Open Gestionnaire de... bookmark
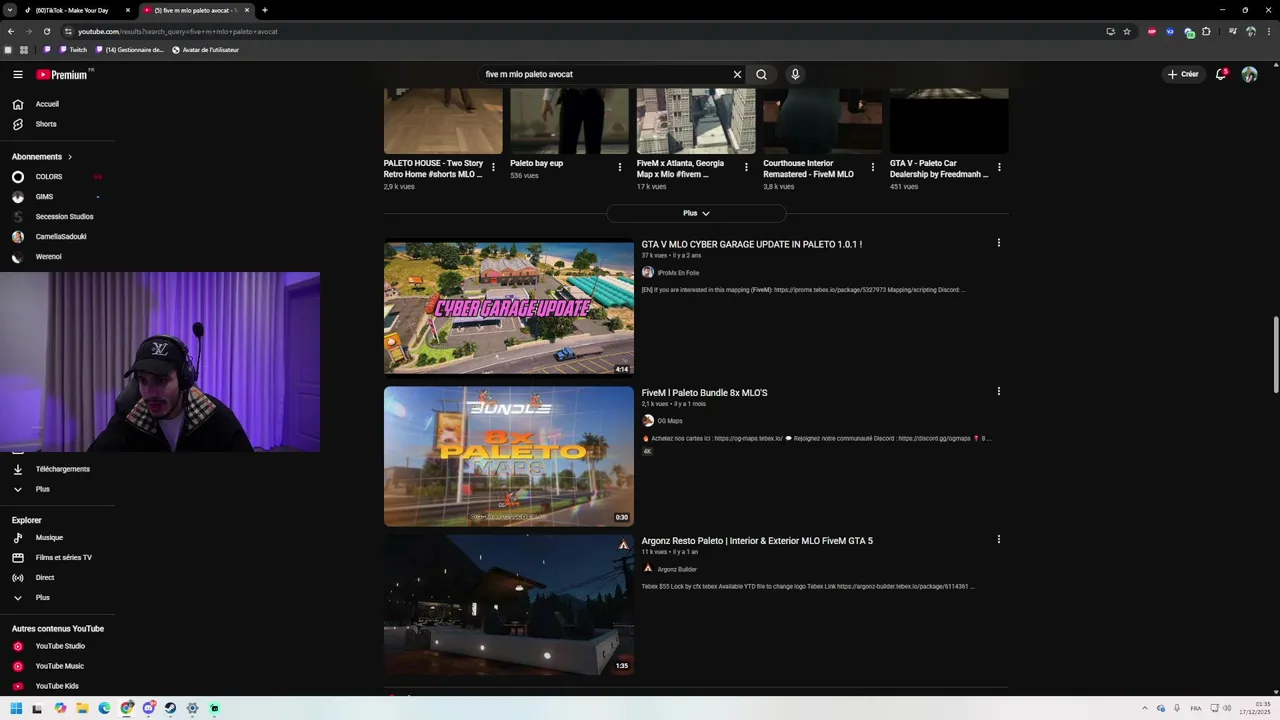The height and width of the screenshot is (720, 1280). click(129, 50)
